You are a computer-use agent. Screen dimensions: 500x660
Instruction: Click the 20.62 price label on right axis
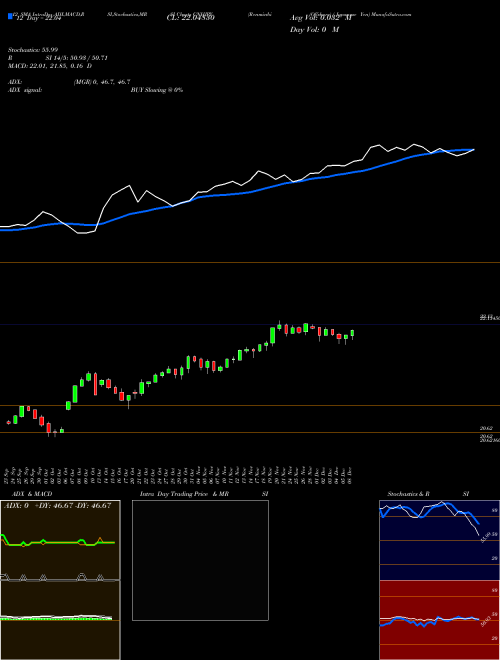486,428
